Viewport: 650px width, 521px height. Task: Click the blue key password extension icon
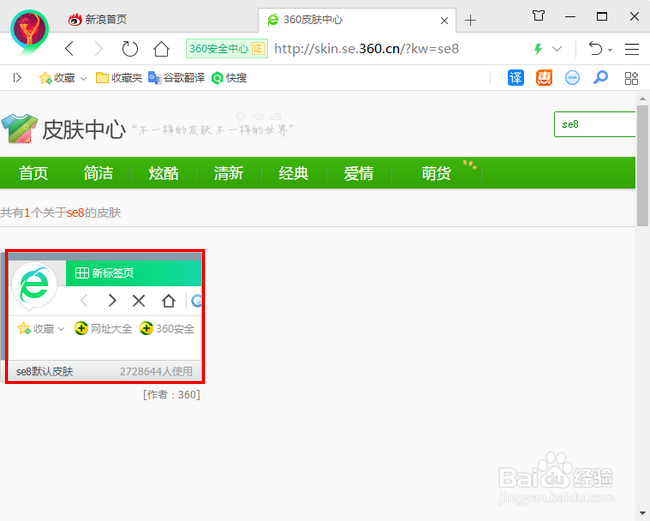pos(600,77)
